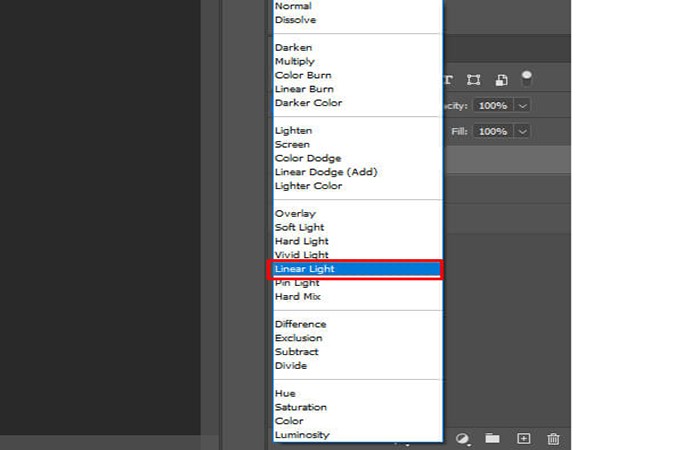Choose Pin Light blend mode
Image resolution: width=700 pixels, height=450 pixels.
click(358, 283)
